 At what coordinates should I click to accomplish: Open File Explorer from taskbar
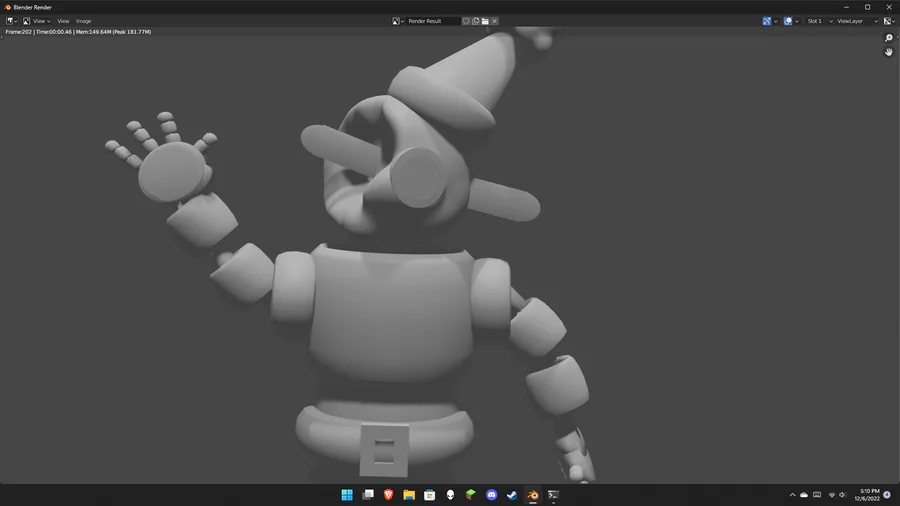pyautogui.click(x=409, y=495)
